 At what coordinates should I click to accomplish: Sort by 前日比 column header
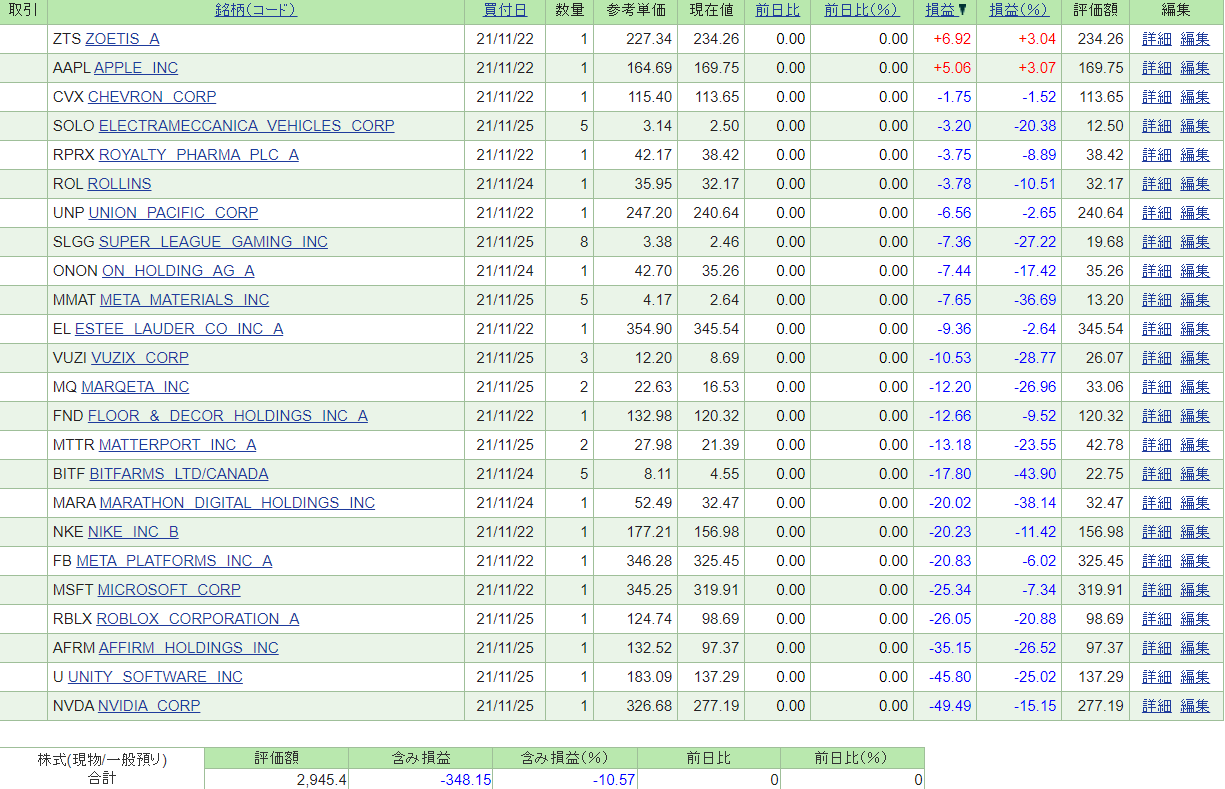point(777,10)
